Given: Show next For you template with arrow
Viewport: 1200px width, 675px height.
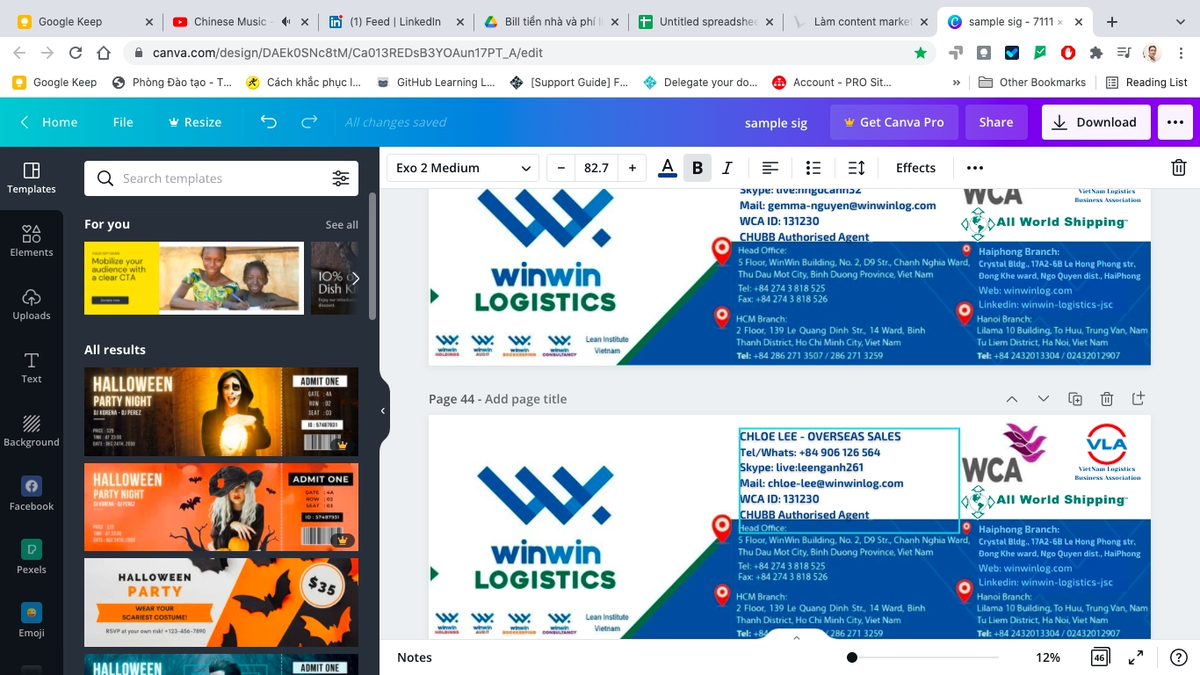Looking at the screenshot, I should pyautogui.click(x=355, y=278).
